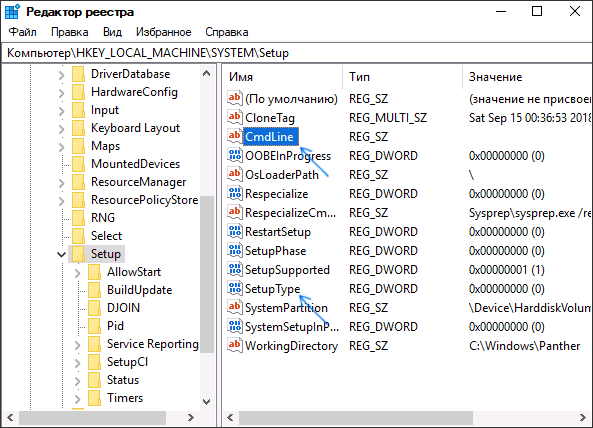Image resolution: width=593 pixels, height=428 pixels.
Task: Open the Файл menu
Action: pyautogui.click(x=23, y=32)
